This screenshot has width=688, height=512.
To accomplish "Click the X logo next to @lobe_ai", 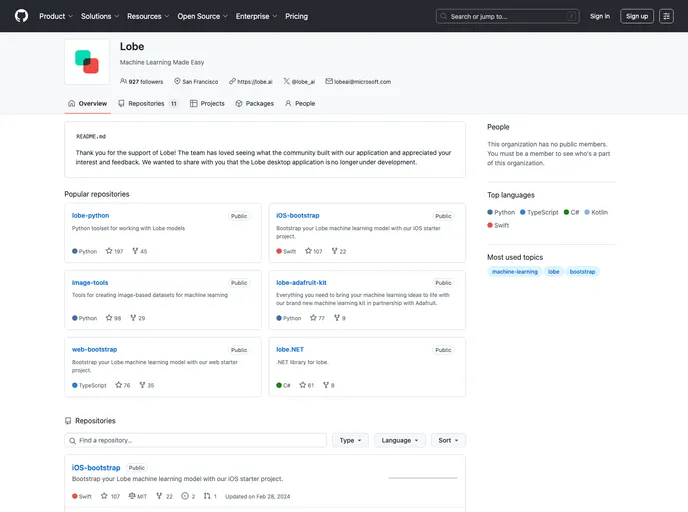I will [x=286, y=81].
